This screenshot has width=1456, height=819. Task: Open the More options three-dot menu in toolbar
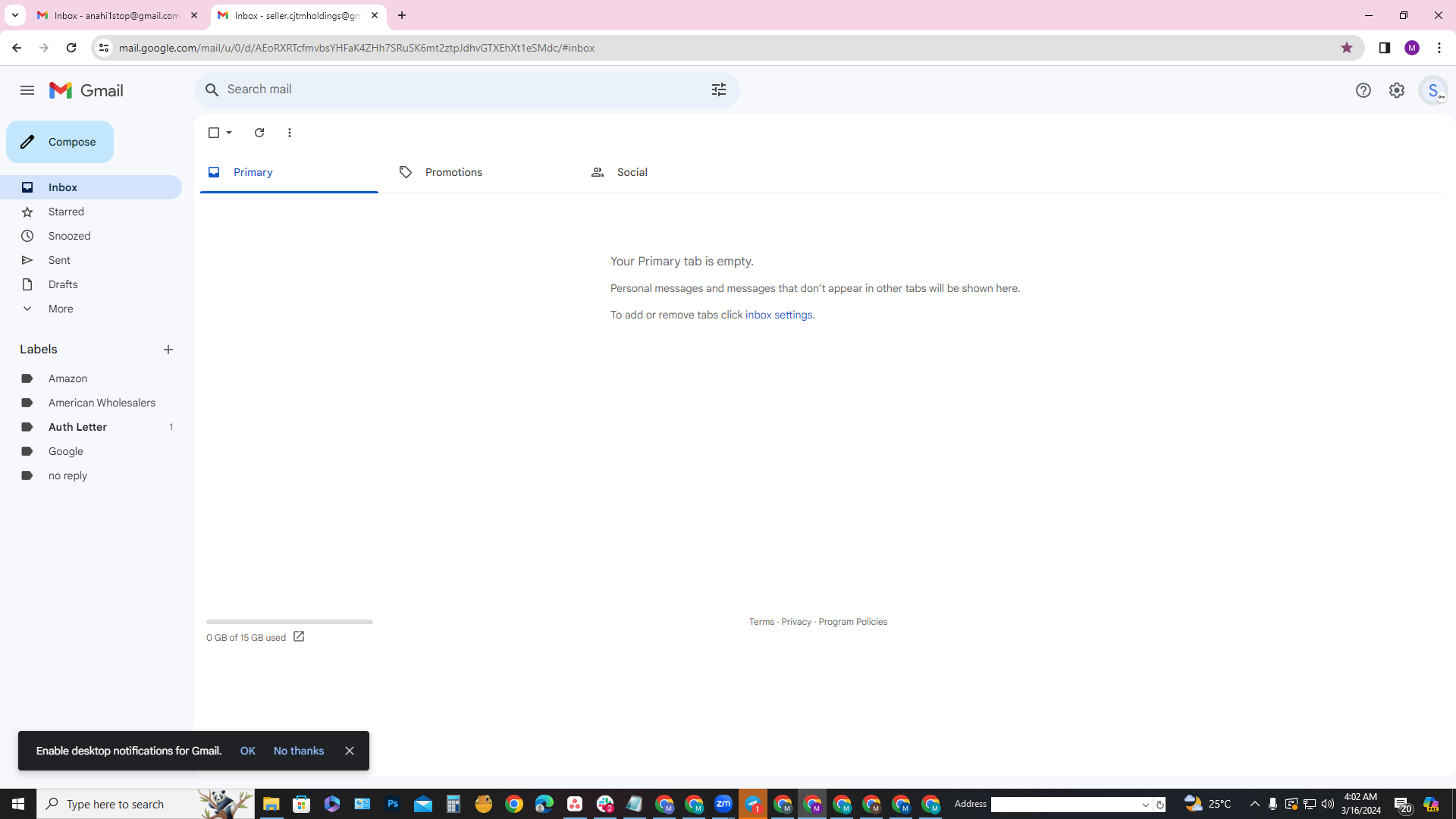point(290,133)
